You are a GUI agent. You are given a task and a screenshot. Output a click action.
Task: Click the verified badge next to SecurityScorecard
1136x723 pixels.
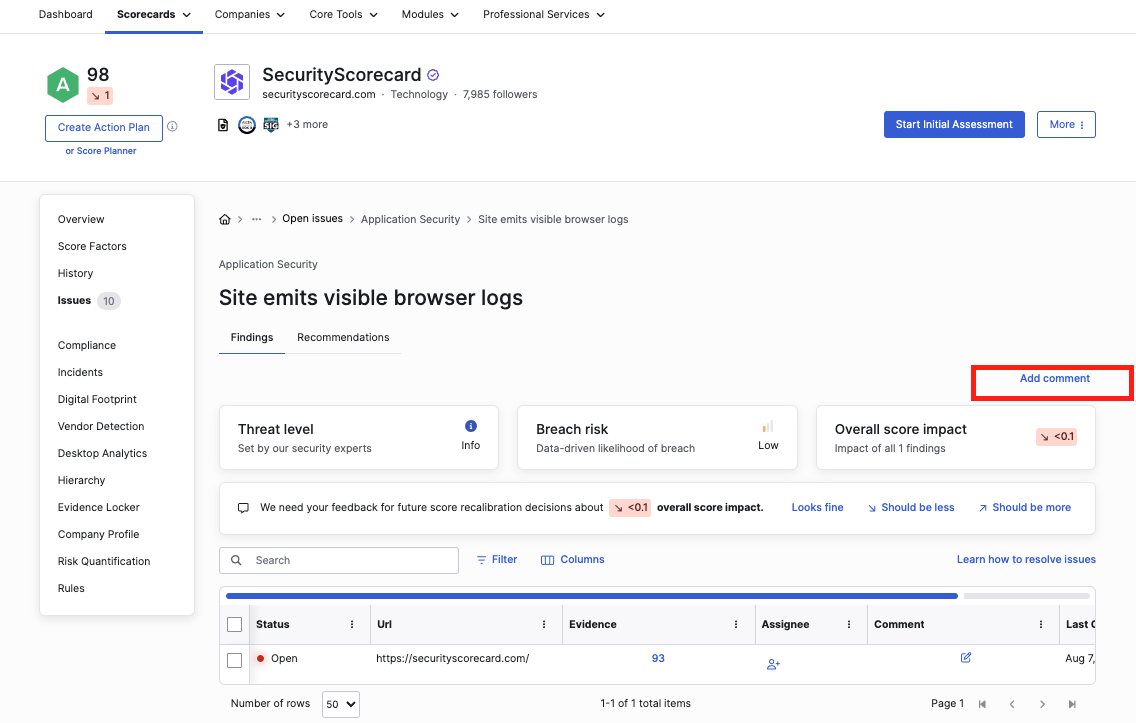point(433,75)
